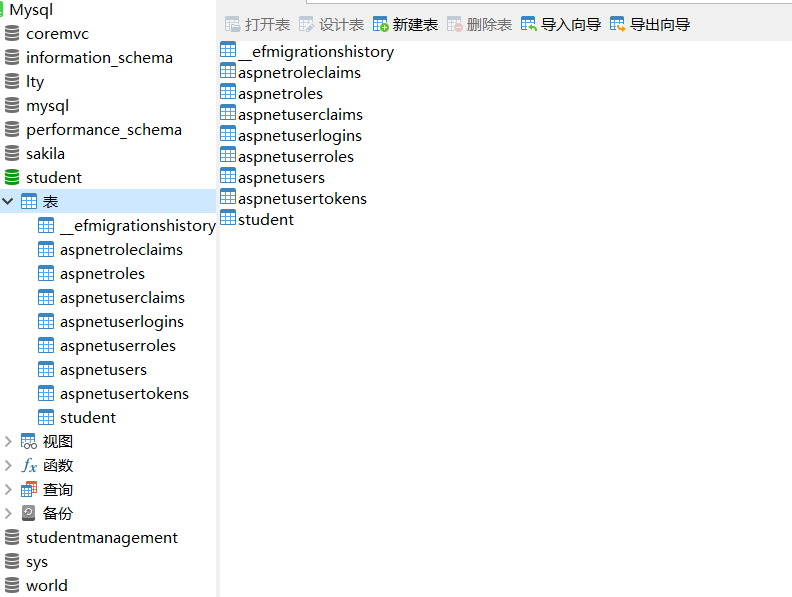792x597 pixels.
Task: Select the sys database name
Action: point(37,562)
